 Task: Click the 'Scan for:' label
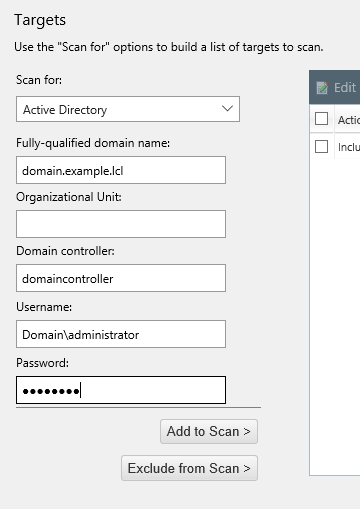[x=39, y=80]
